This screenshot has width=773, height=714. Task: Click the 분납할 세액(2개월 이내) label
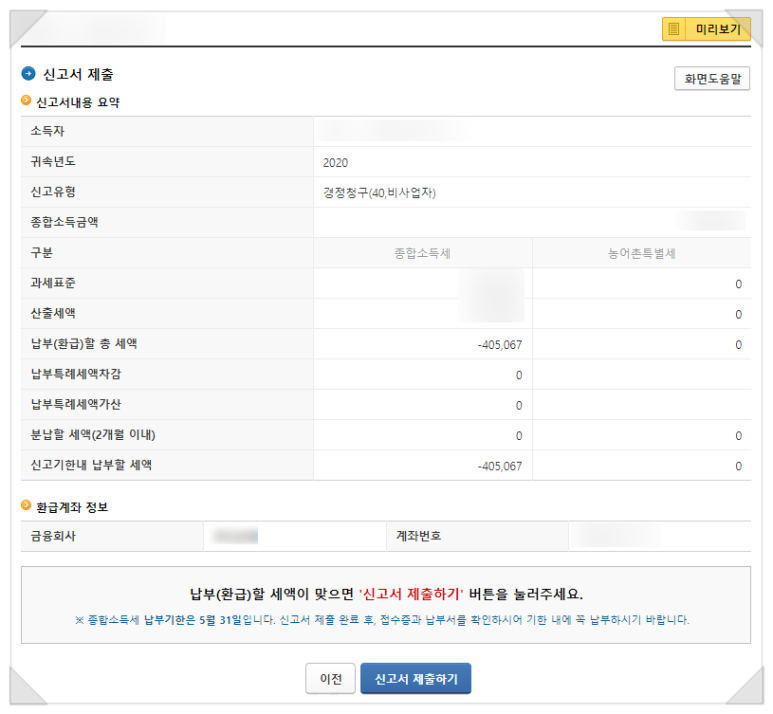(93, 435)
